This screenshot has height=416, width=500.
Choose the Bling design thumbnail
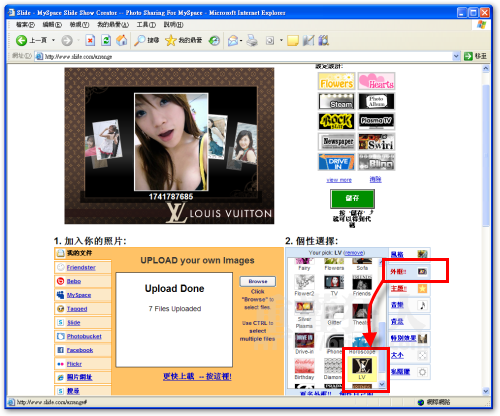(x=377, y=162)
